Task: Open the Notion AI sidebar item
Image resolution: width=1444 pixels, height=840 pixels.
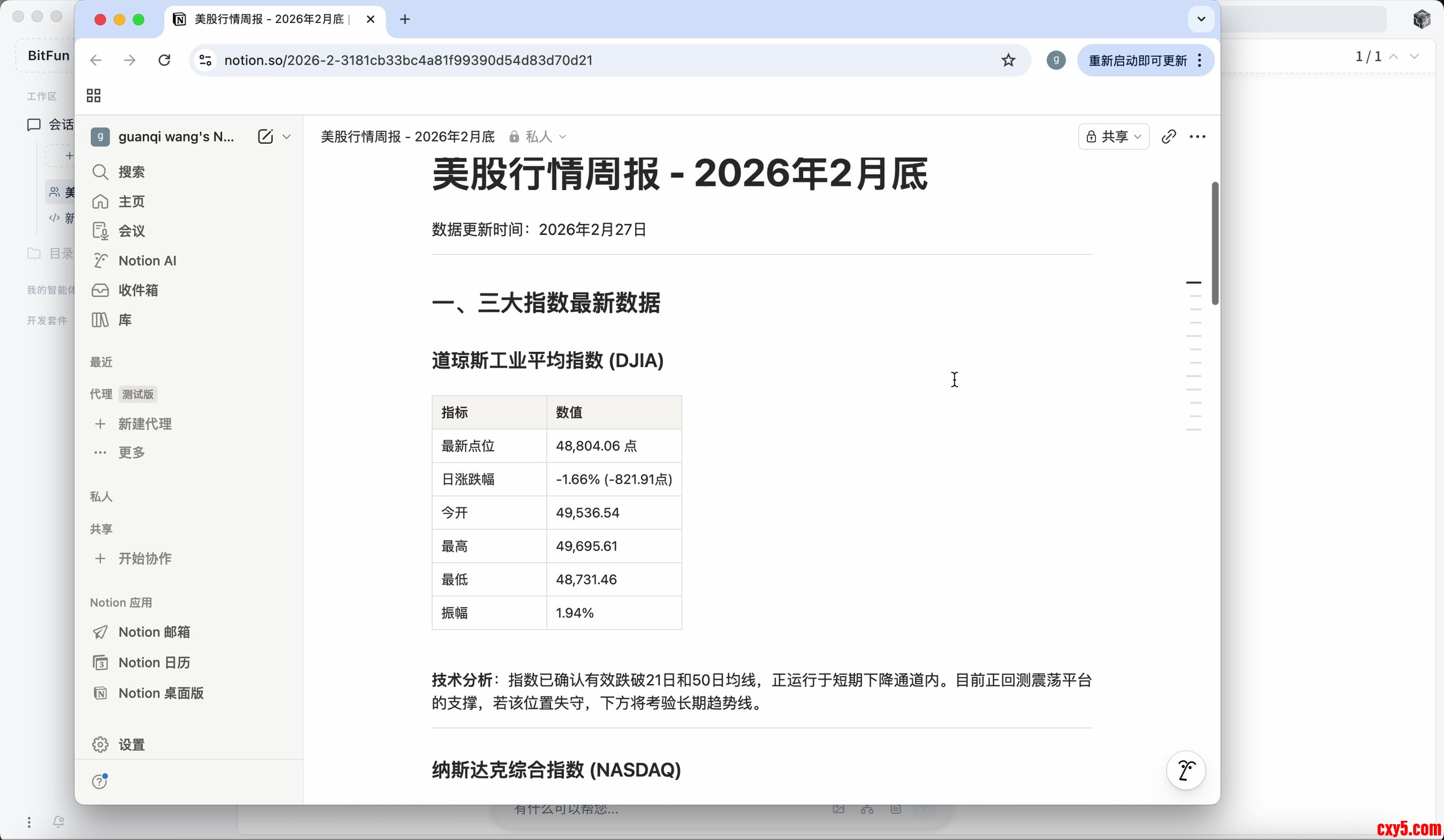Action: point(147,260)
